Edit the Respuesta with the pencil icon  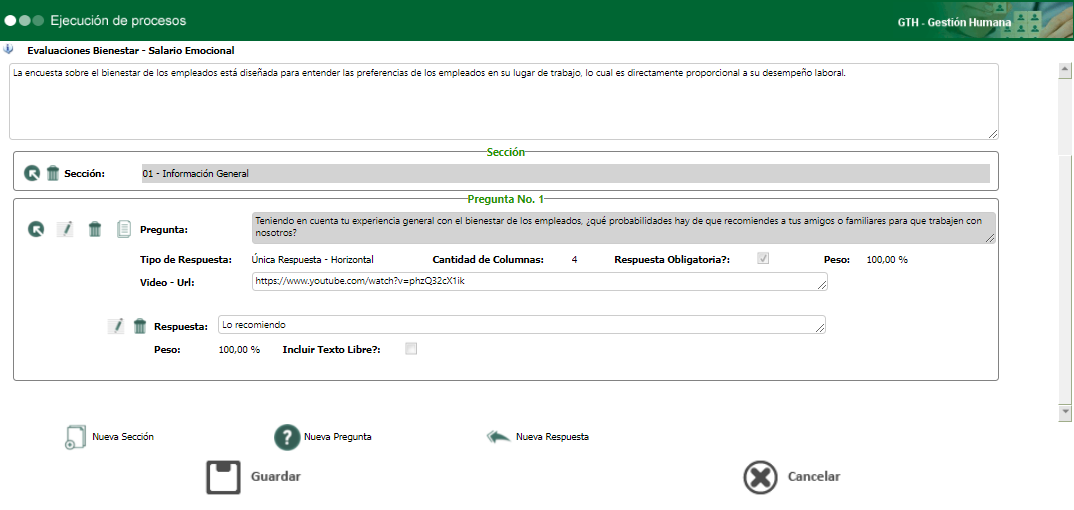(116, 326)
